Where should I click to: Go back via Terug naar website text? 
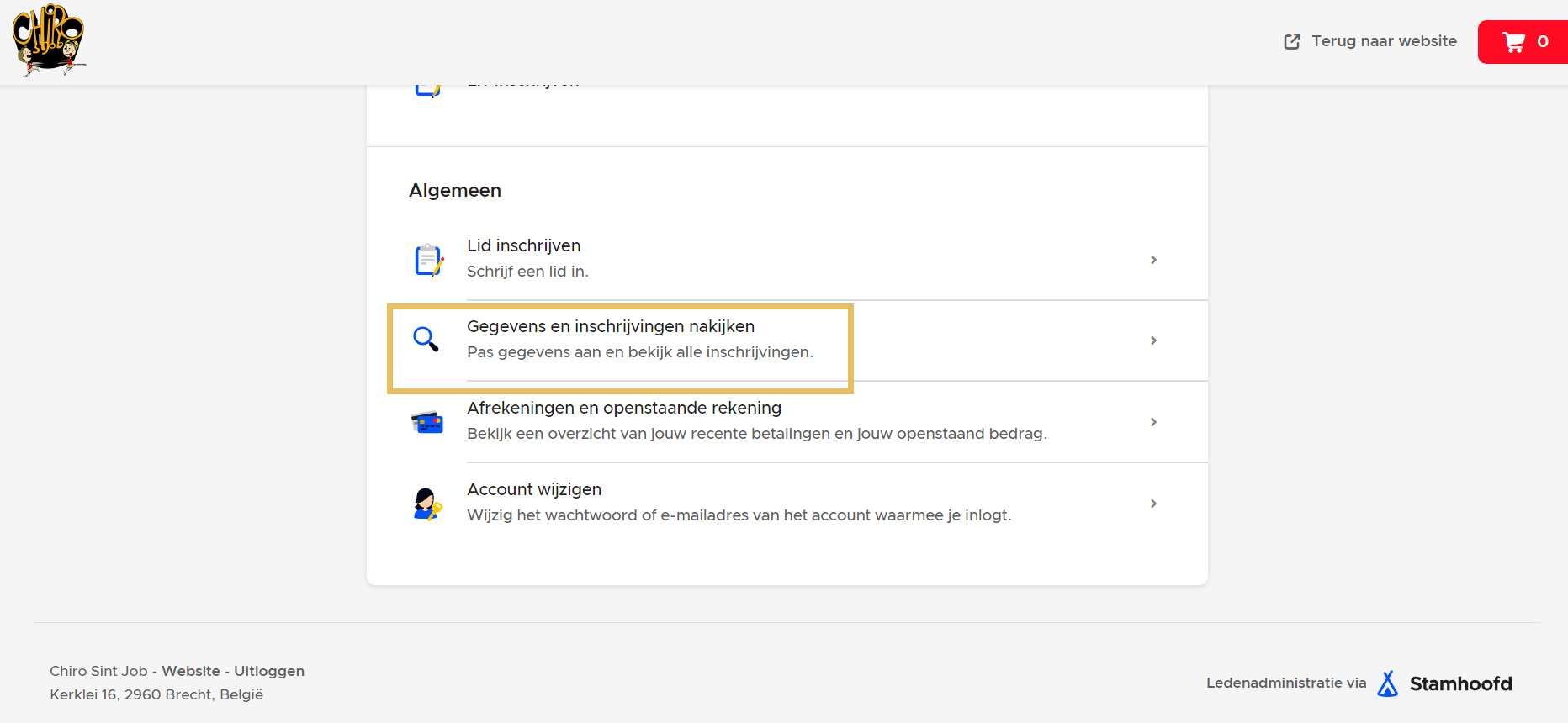click(1384, 41)
